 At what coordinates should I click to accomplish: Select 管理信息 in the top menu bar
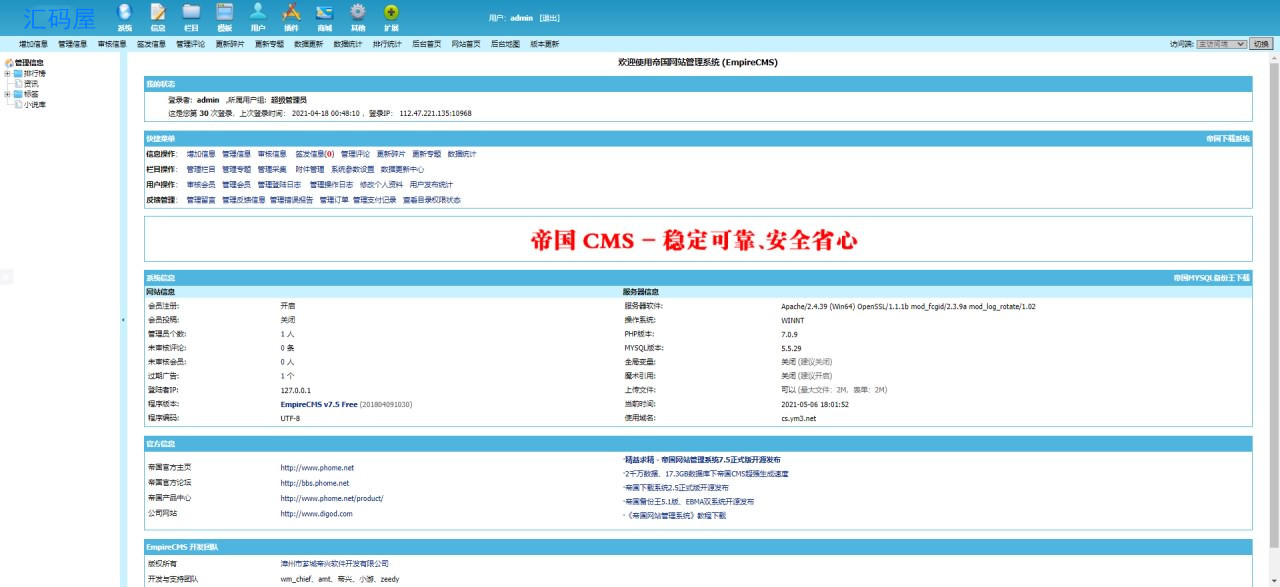(72, 44)
